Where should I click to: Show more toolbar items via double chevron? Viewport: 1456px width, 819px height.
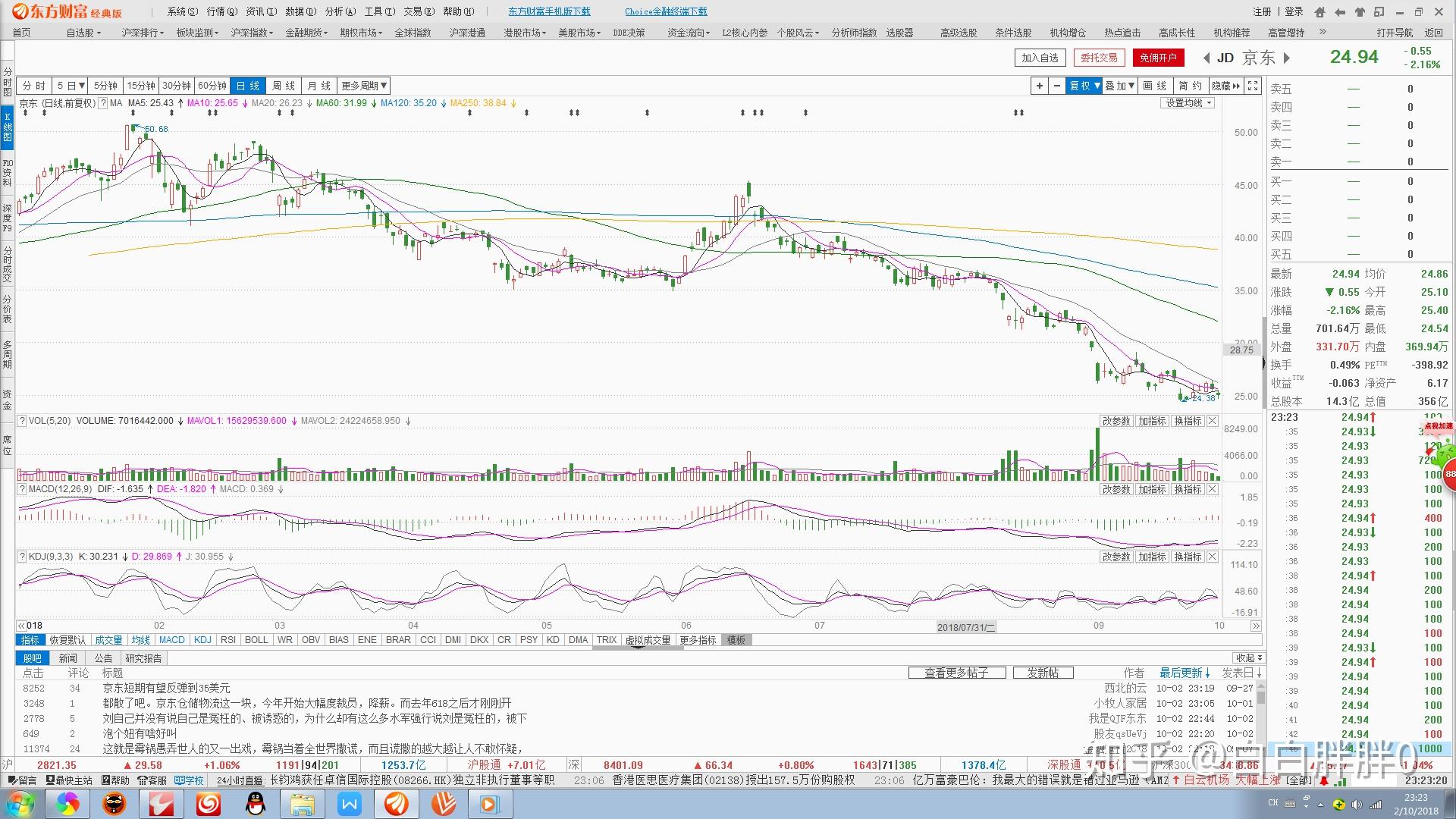click(x=1323, y=32)
